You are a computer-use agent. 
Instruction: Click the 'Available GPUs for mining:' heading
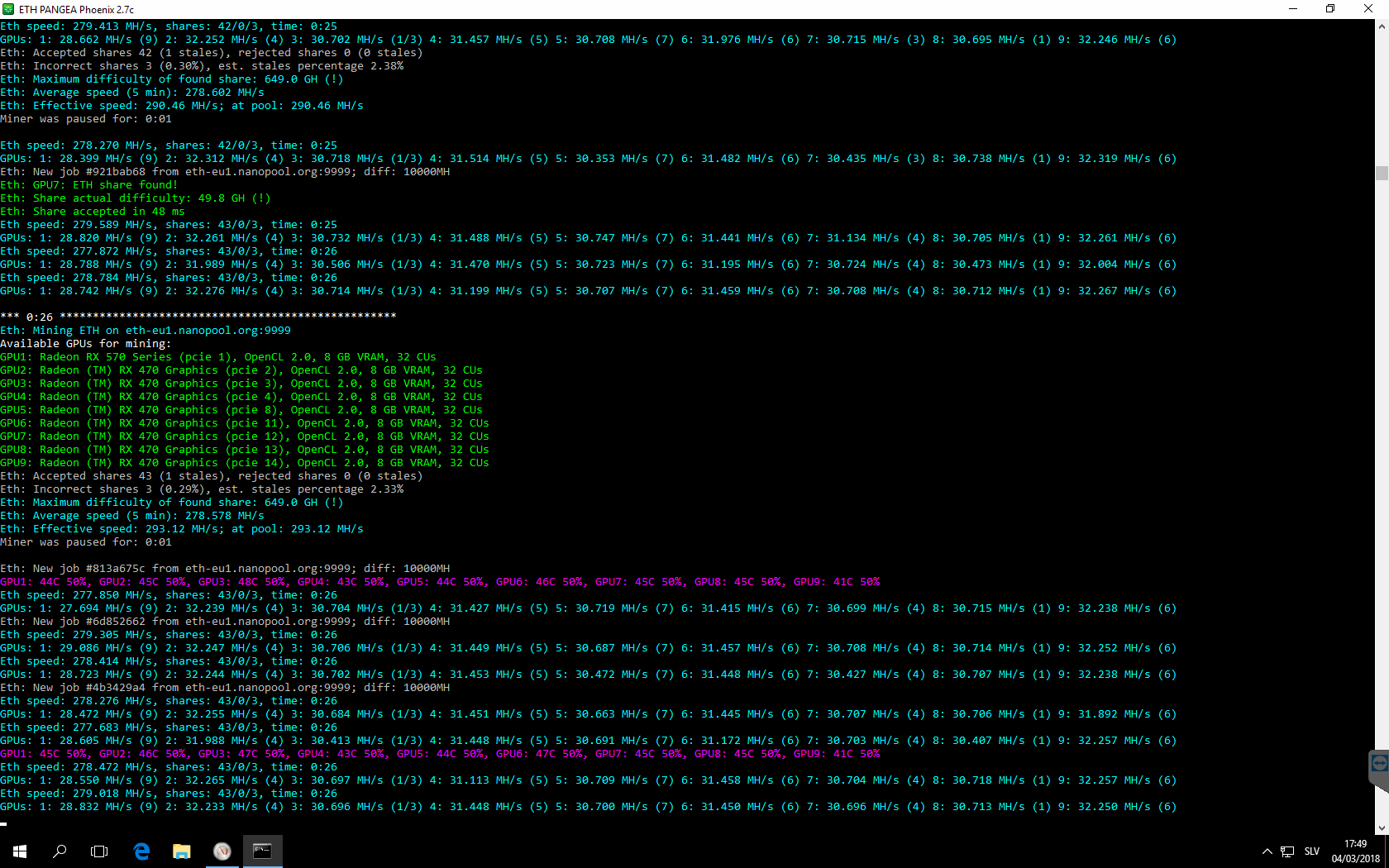(x=86, y=344)
